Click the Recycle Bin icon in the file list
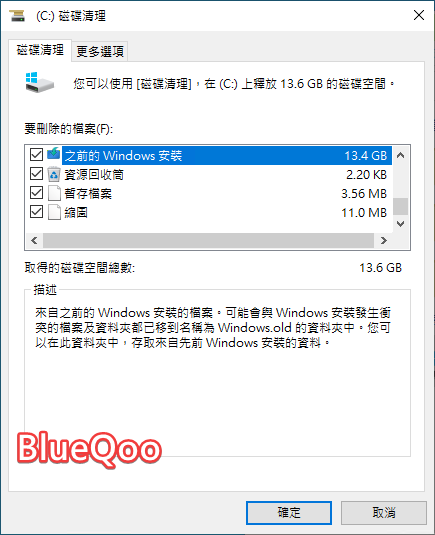435x535 pixels. (54, 174)
